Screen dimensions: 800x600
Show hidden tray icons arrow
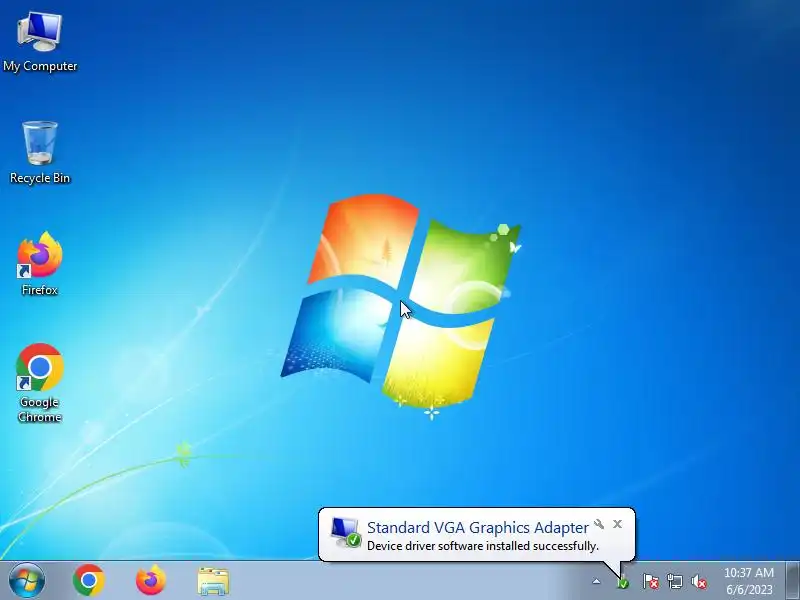click(x=596, y=581)
